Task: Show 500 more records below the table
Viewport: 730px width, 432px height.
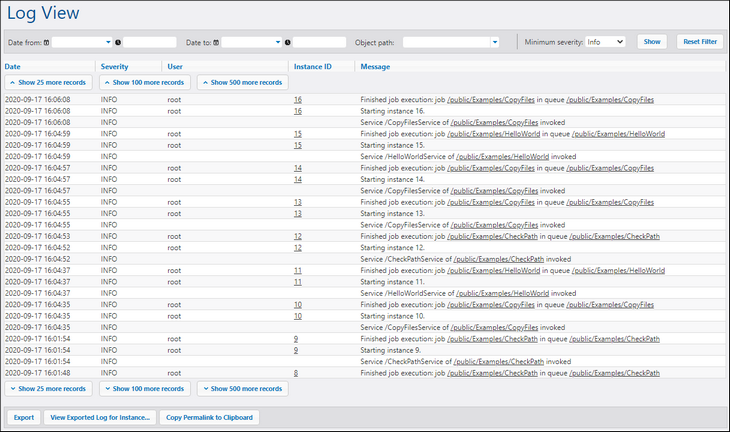Action: coord(243,389)
